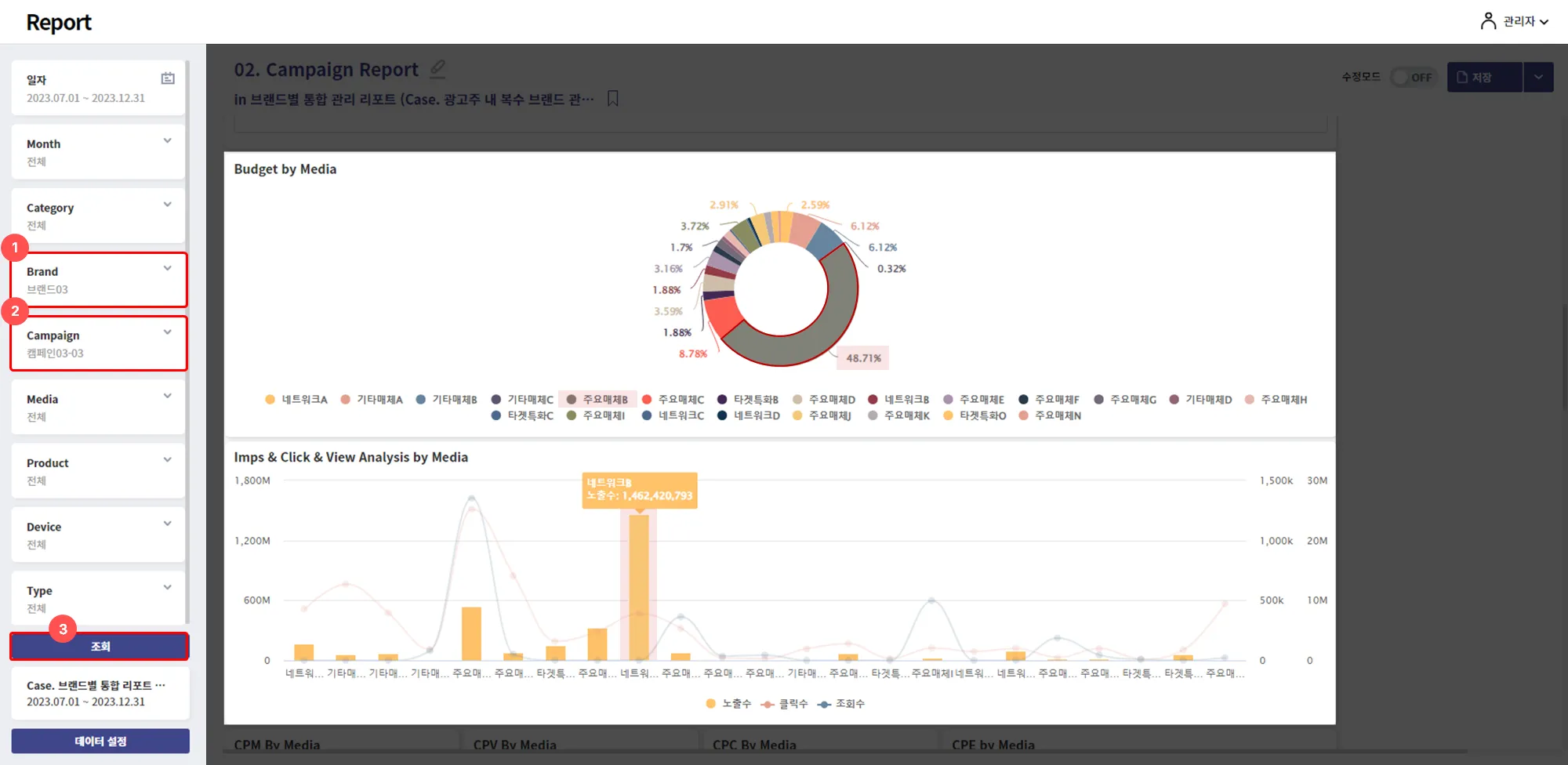Hide the 노출수 series in bottom chart legend
The height and width of the screenshot is (765, 1568).
click(x=728, y=704)
